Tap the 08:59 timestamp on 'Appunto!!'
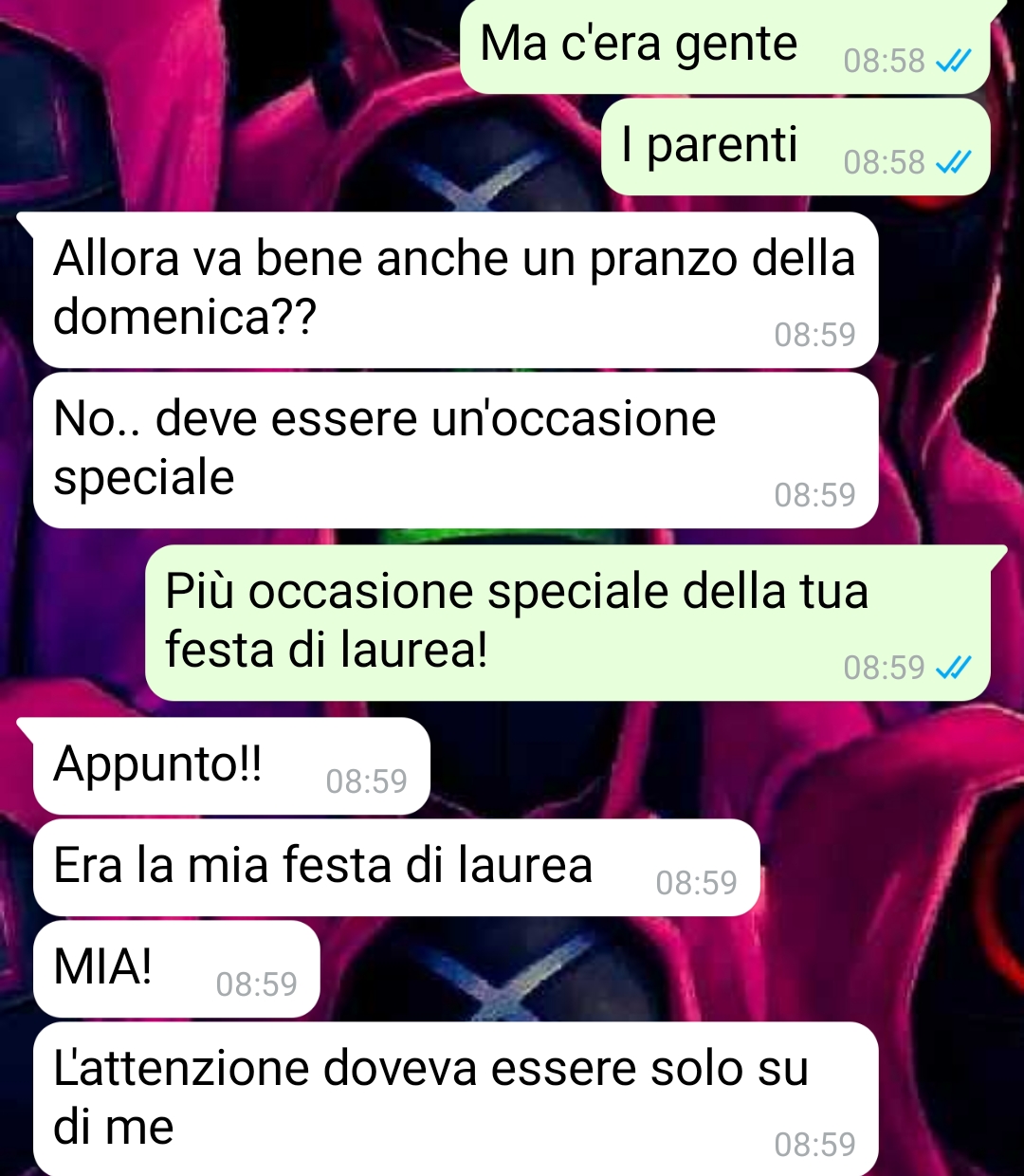Screen dimensions: 1024x1176 click(x=366, y=781)
